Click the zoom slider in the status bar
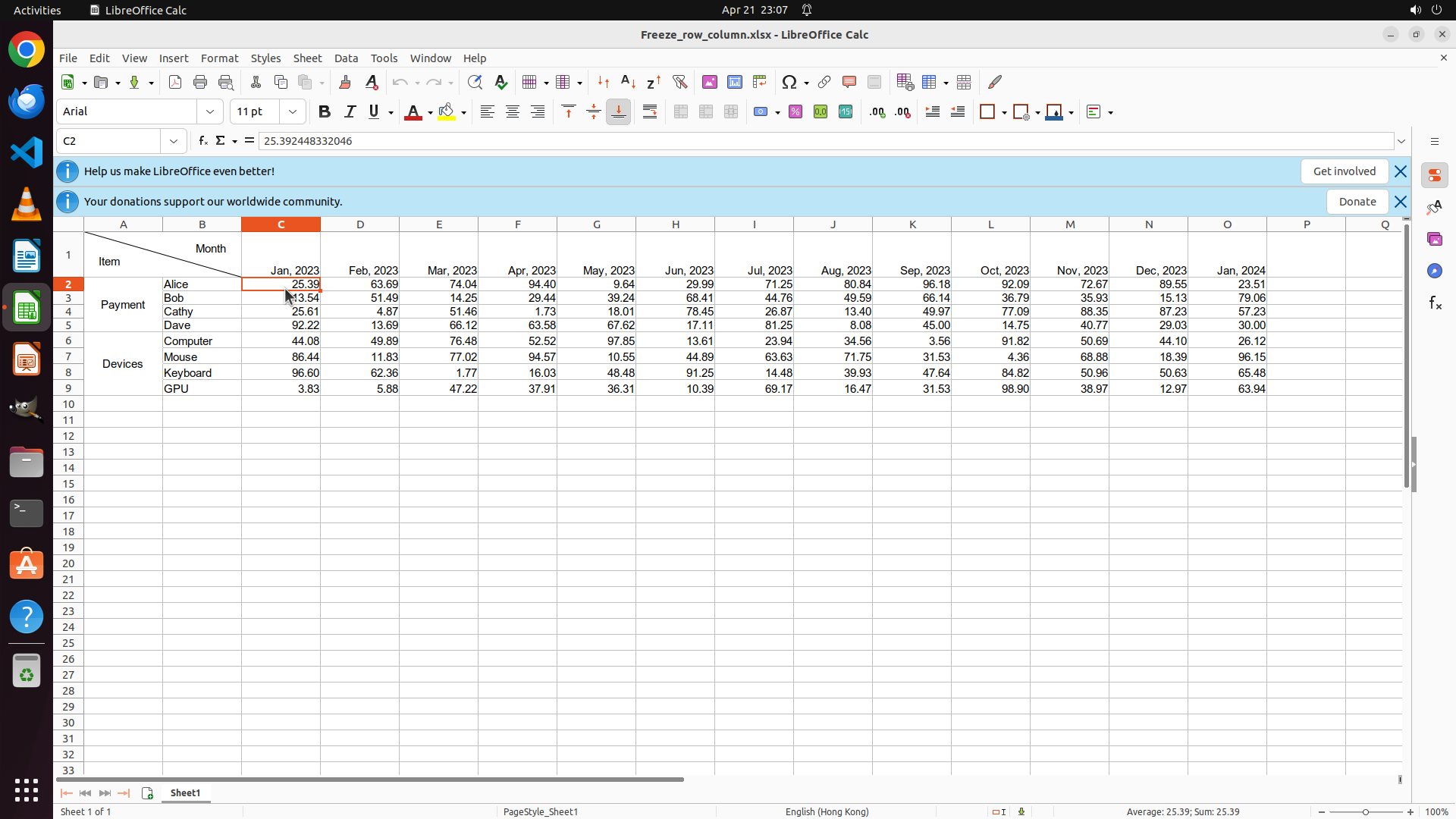This screenshot has width=1456, height=819. point(1365,812)
